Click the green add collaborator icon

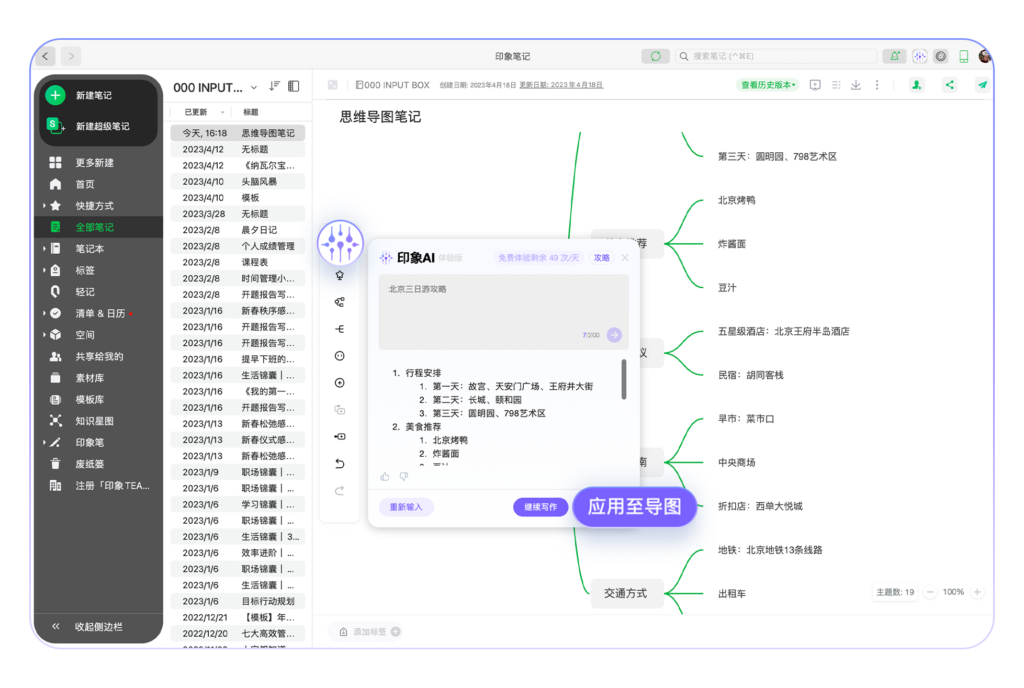click(x=917, y=85)
